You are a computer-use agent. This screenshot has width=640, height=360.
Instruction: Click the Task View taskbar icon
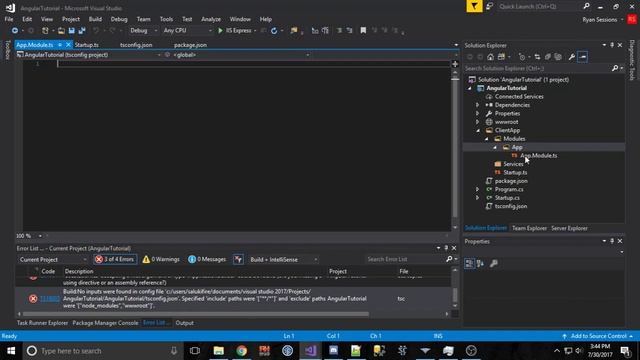tap(195, 351)
